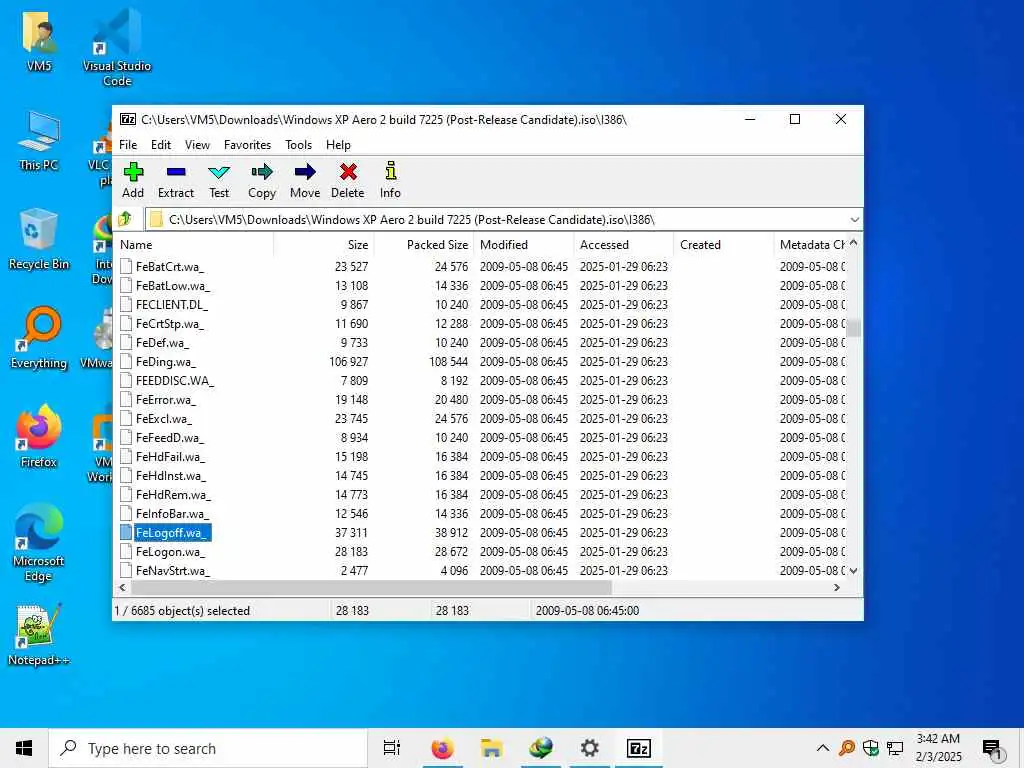Open Settings gear in the taskbar

coord(590,748)
